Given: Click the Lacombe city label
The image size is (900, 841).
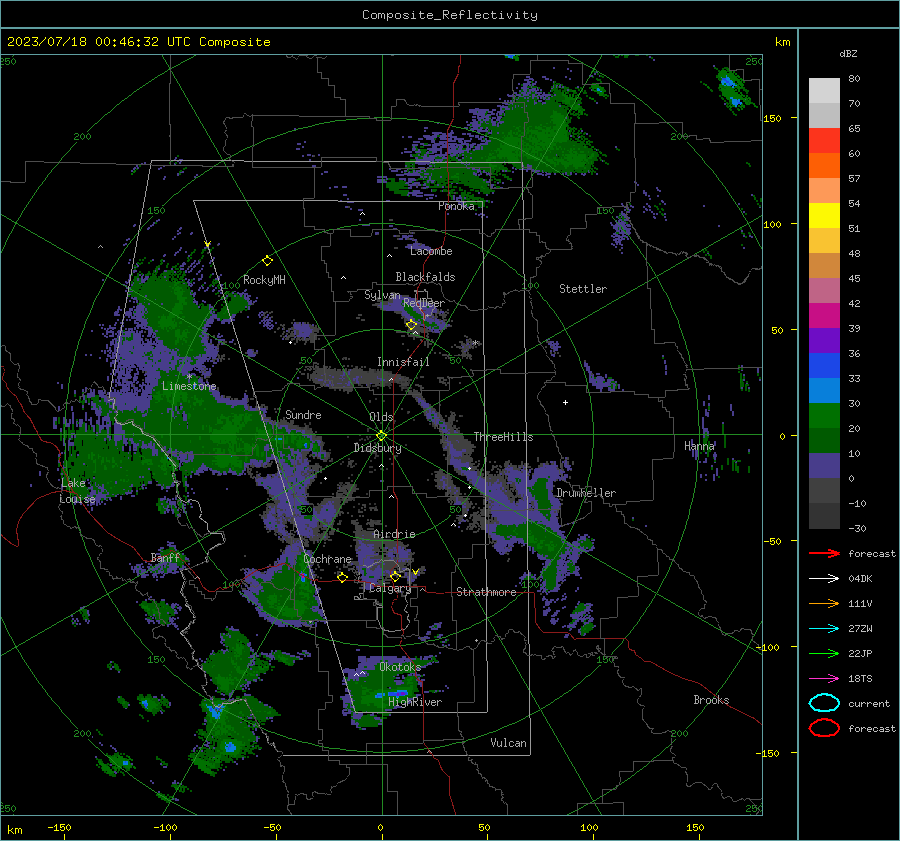Looking at the screenshot, I should (431, 251).
